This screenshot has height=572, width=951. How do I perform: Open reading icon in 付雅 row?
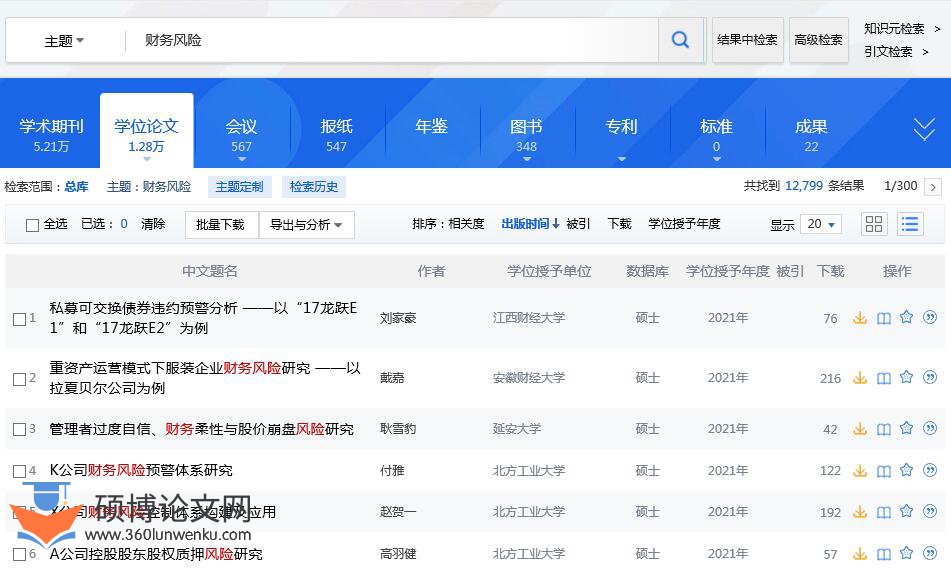884,470
